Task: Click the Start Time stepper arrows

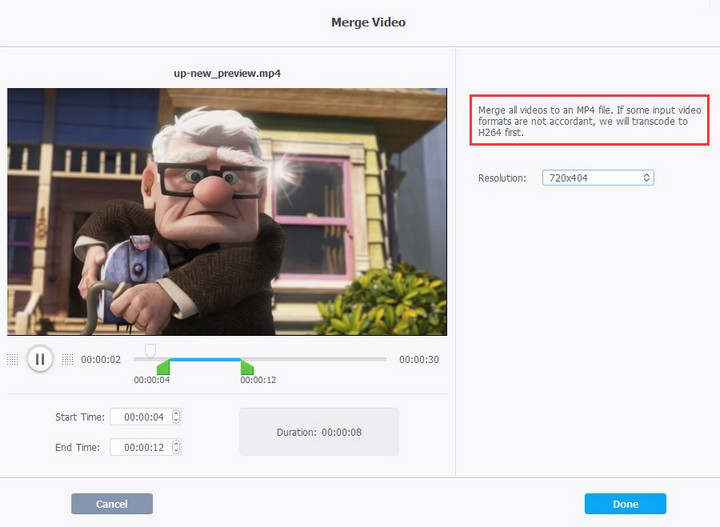Action: pyautogui.click(x=176, y=417)
